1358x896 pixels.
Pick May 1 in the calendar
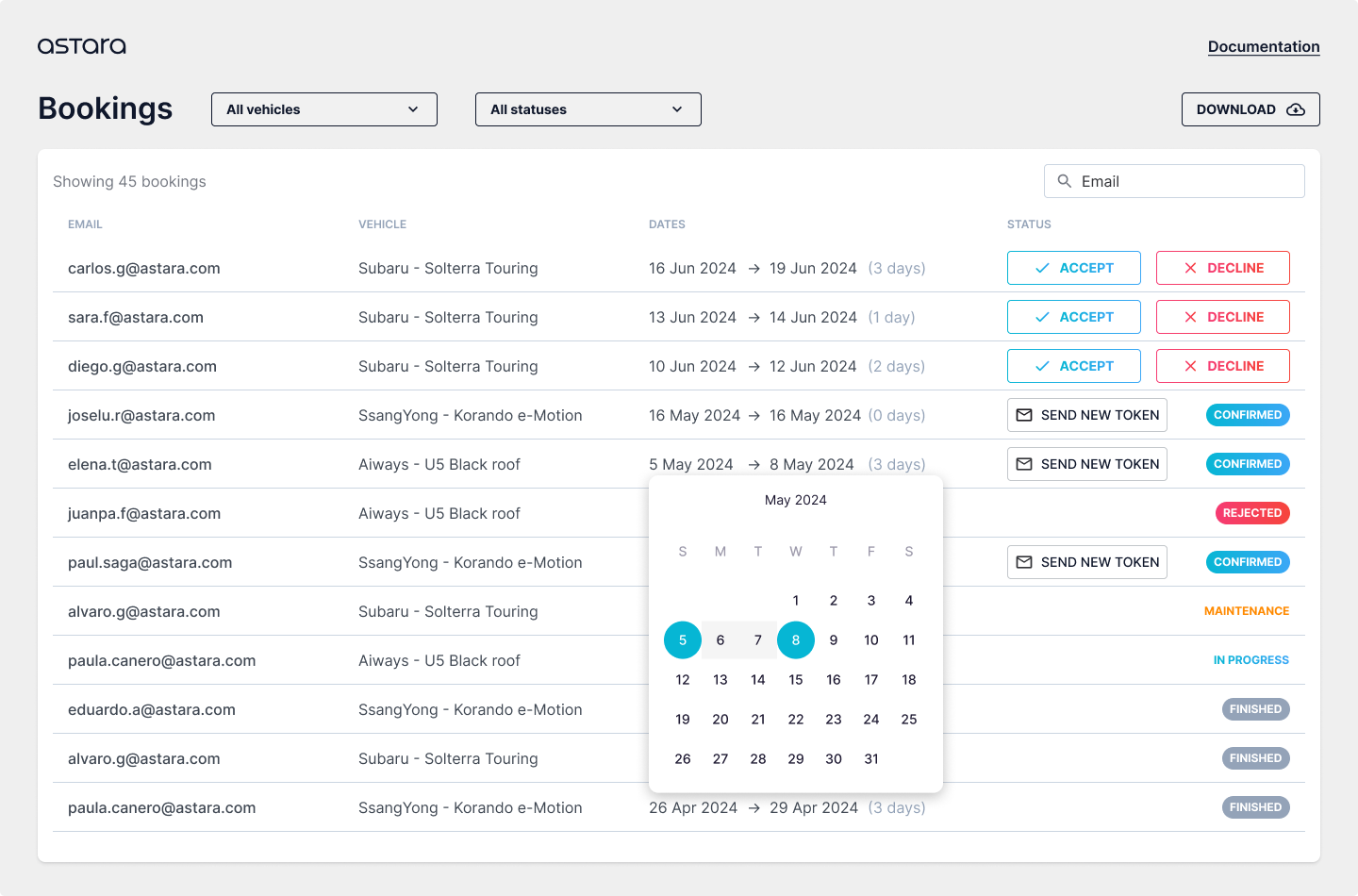pos(796,600)
